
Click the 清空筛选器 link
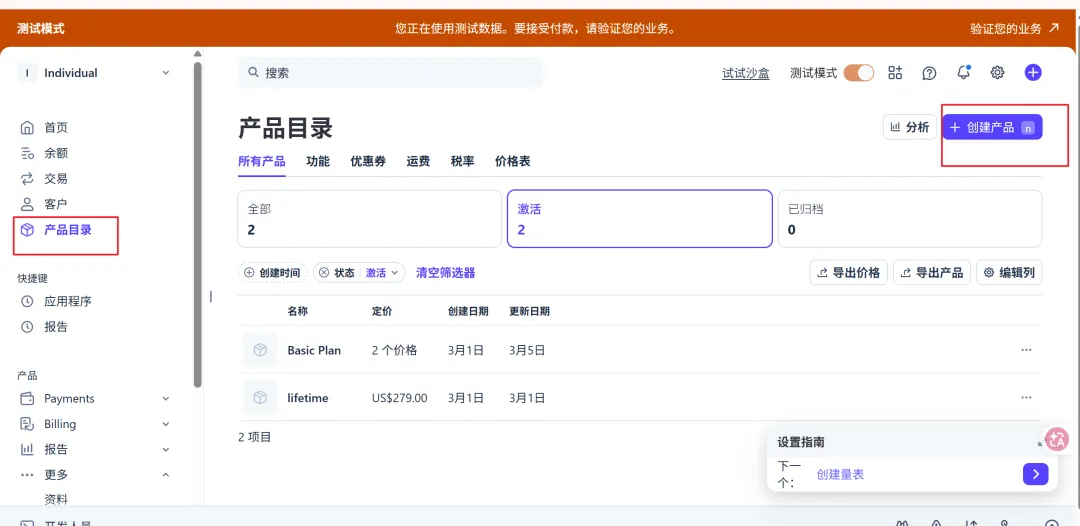pyautogui.click(x=445, y=273)
